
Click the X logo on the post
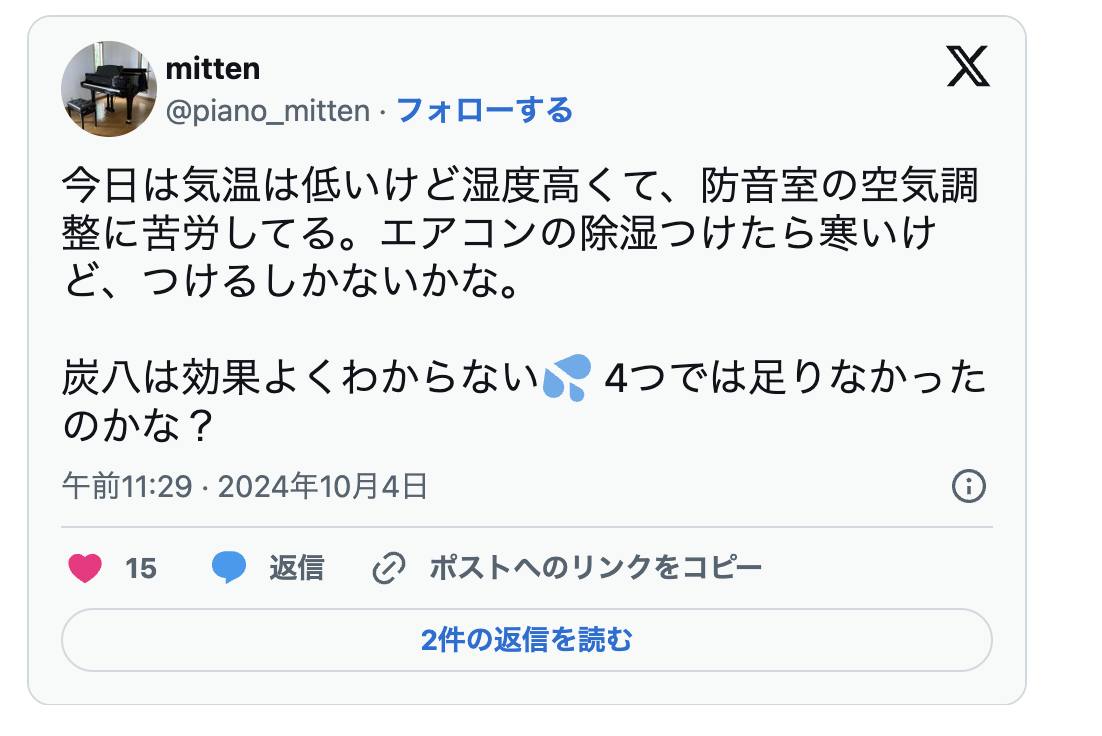967,69
